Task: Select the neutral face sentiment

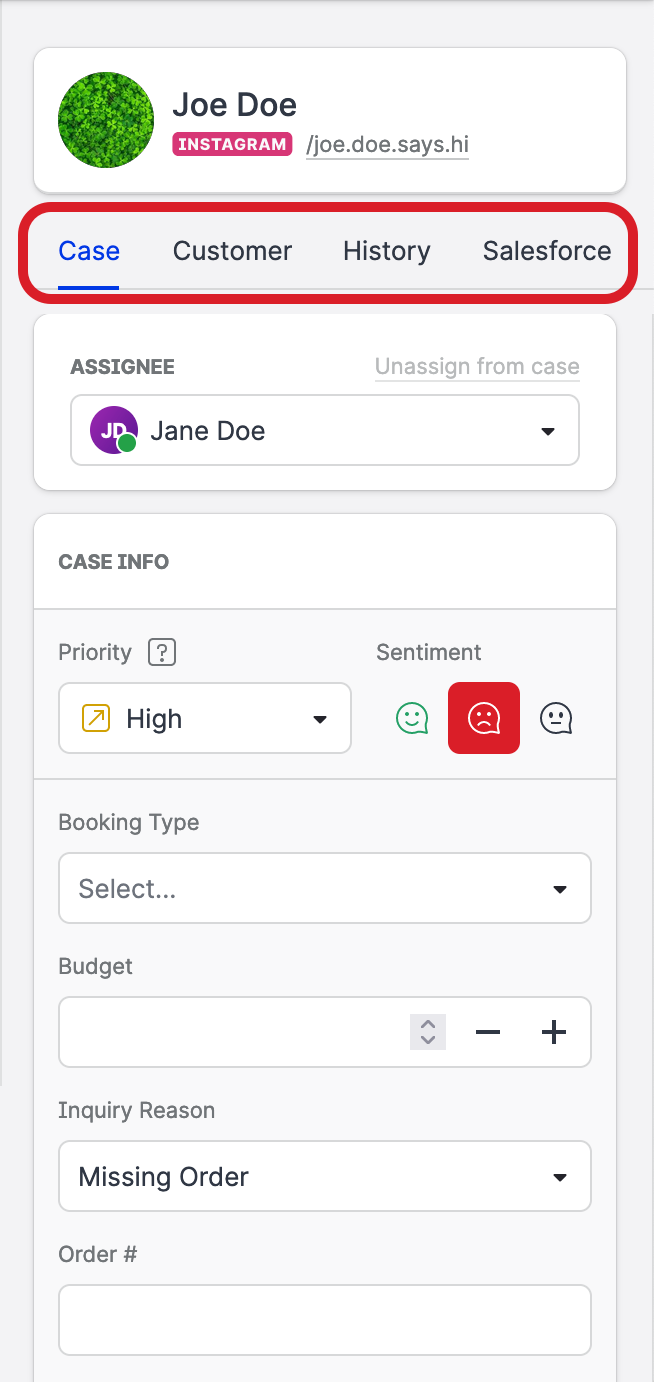Action: click(x=556, y=718)
